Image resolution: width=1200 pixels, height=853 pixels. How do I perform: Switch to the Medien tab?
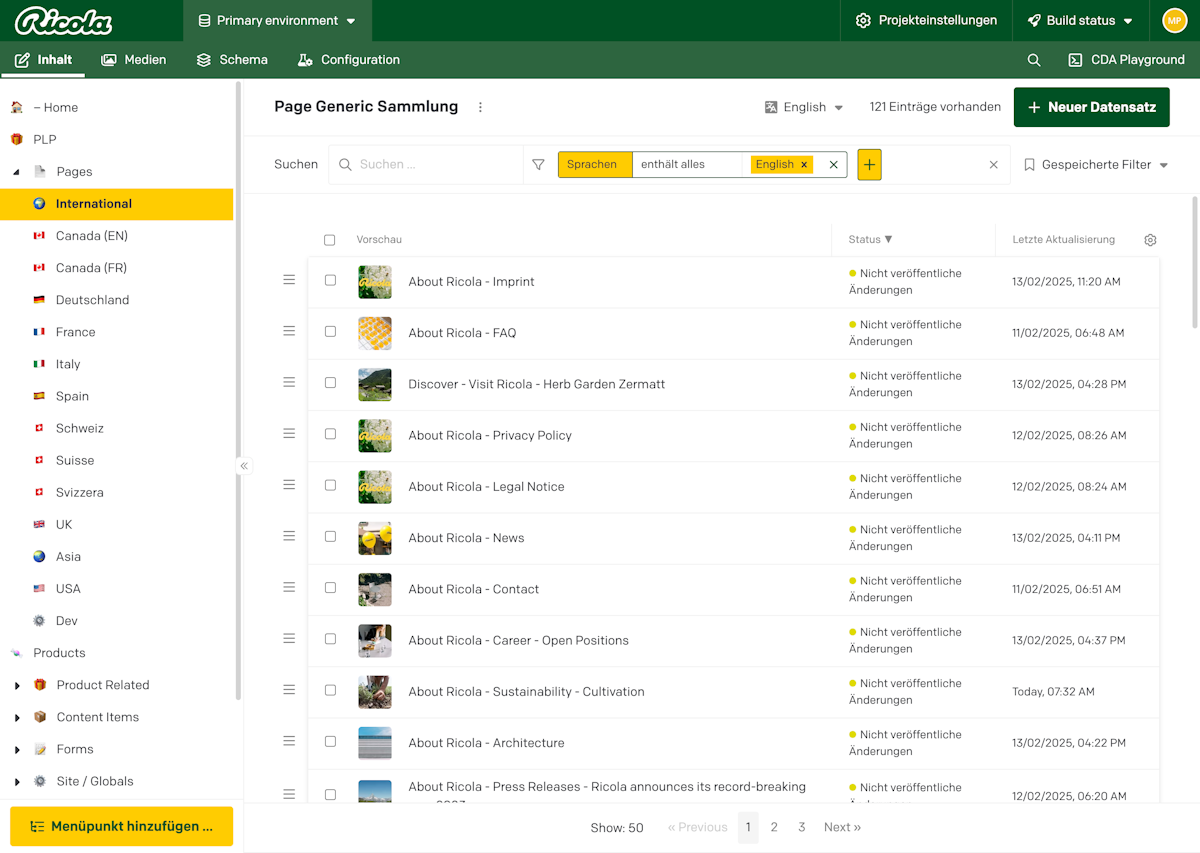tap(134, 60)
